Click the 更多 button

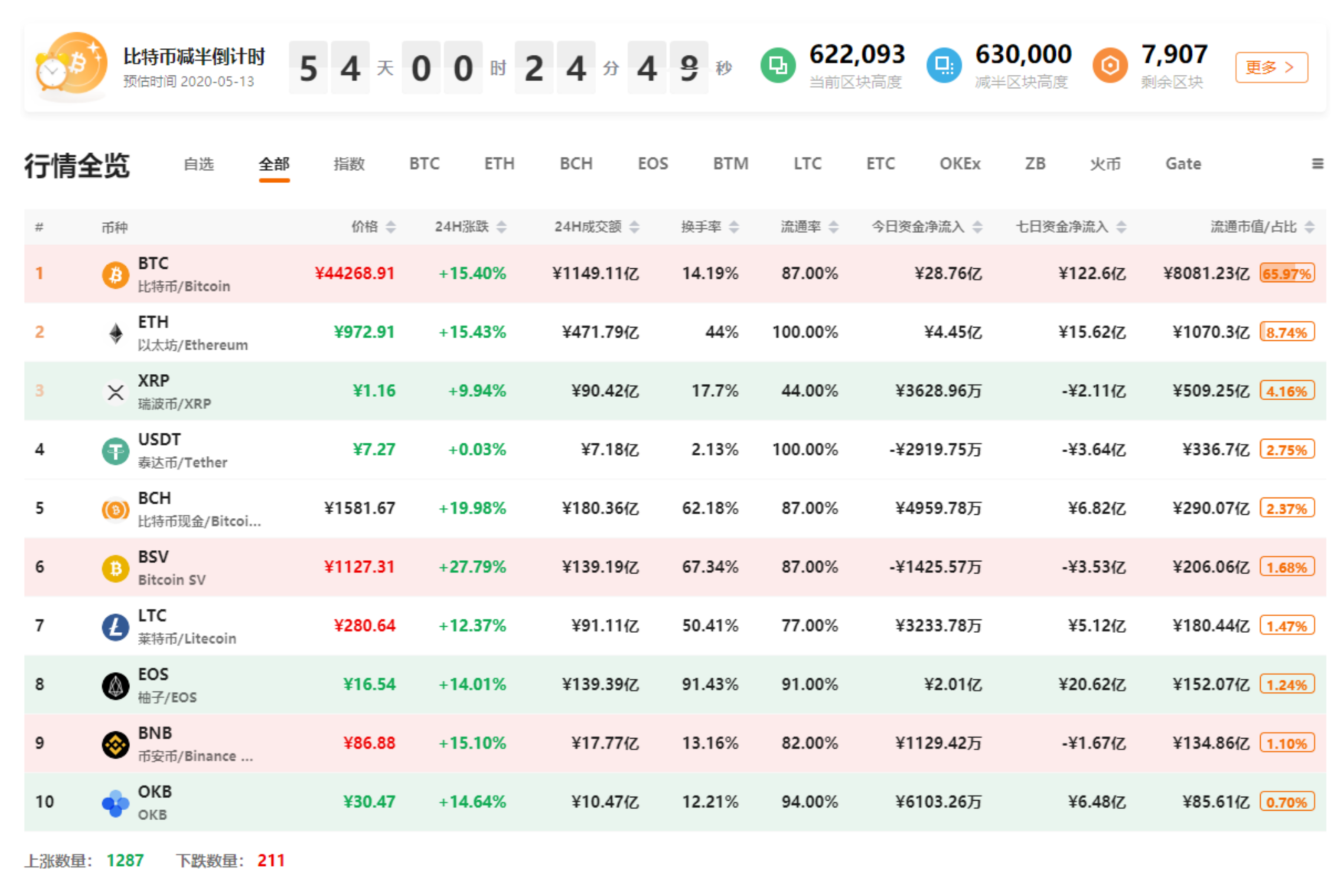pos(1271,67)
